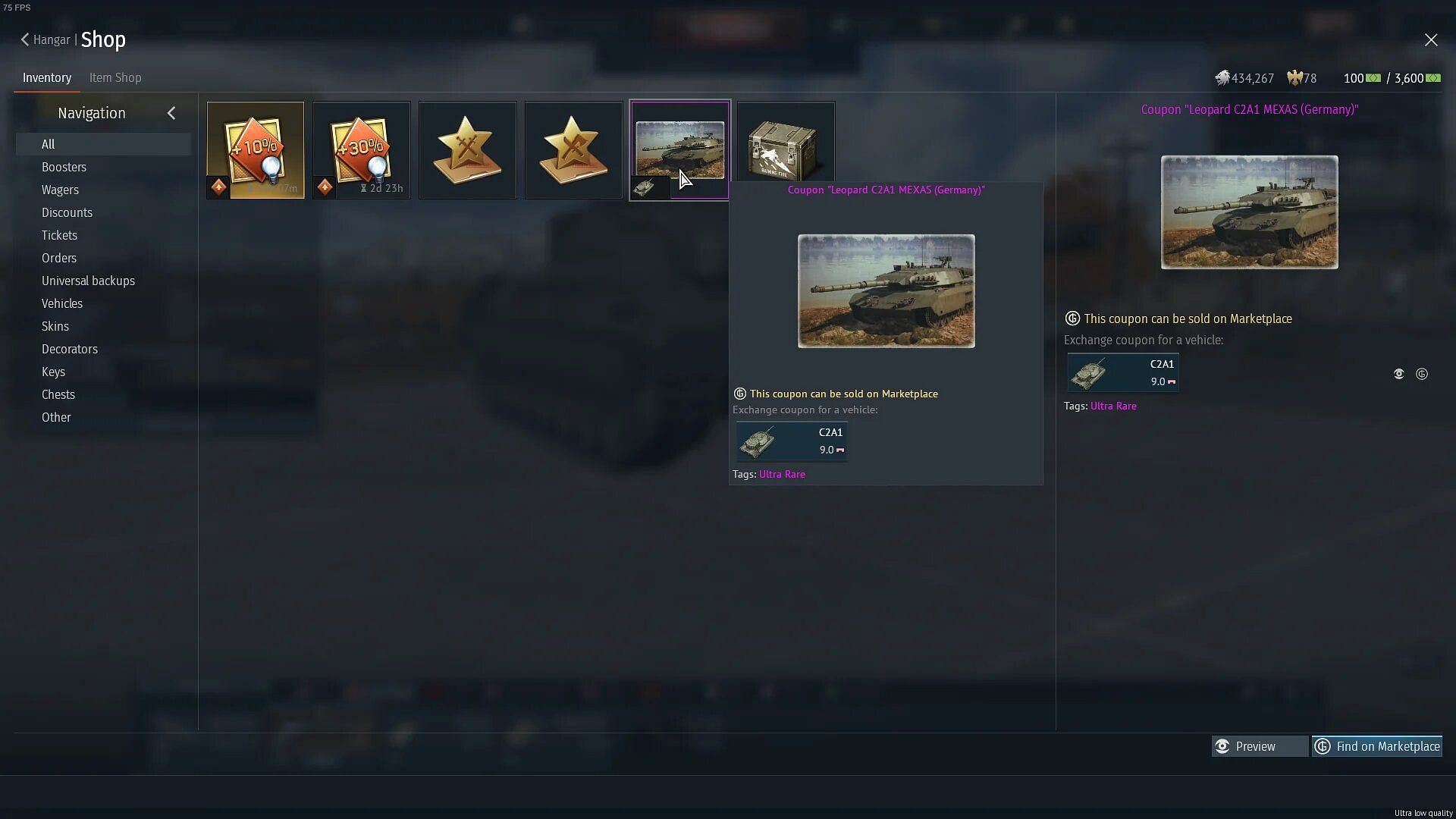The height and width of the screenshot is (819, 1456).
Task: Switch to the Item Shop tab
Action: [x=115, y=77]
